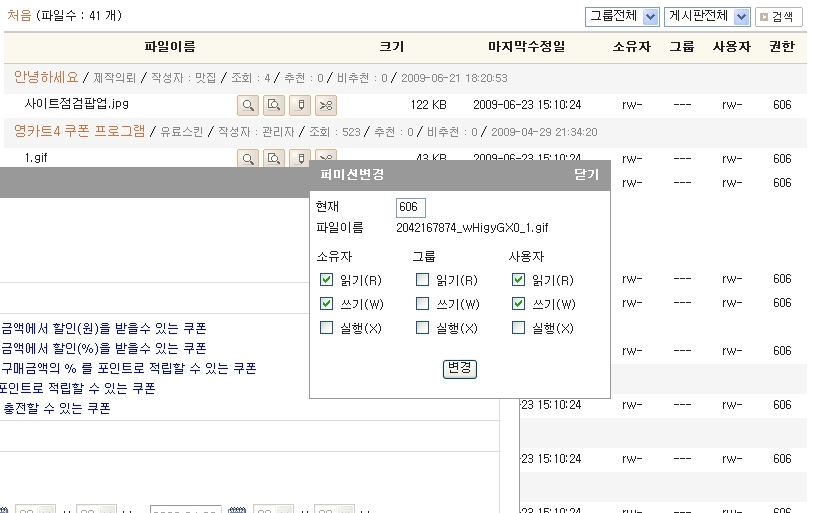Open the 처음 link at top
Viewport: 816px width, 513px height.
coord(19,15)
